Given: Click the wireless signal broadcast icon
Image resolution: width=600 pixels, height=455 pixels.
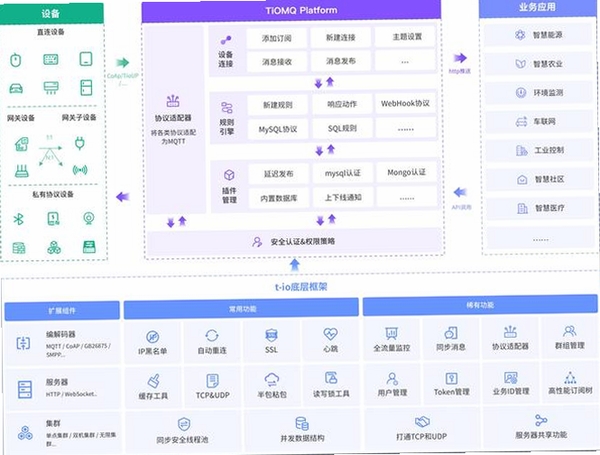Looking at the screenshot, I should 80,170.
